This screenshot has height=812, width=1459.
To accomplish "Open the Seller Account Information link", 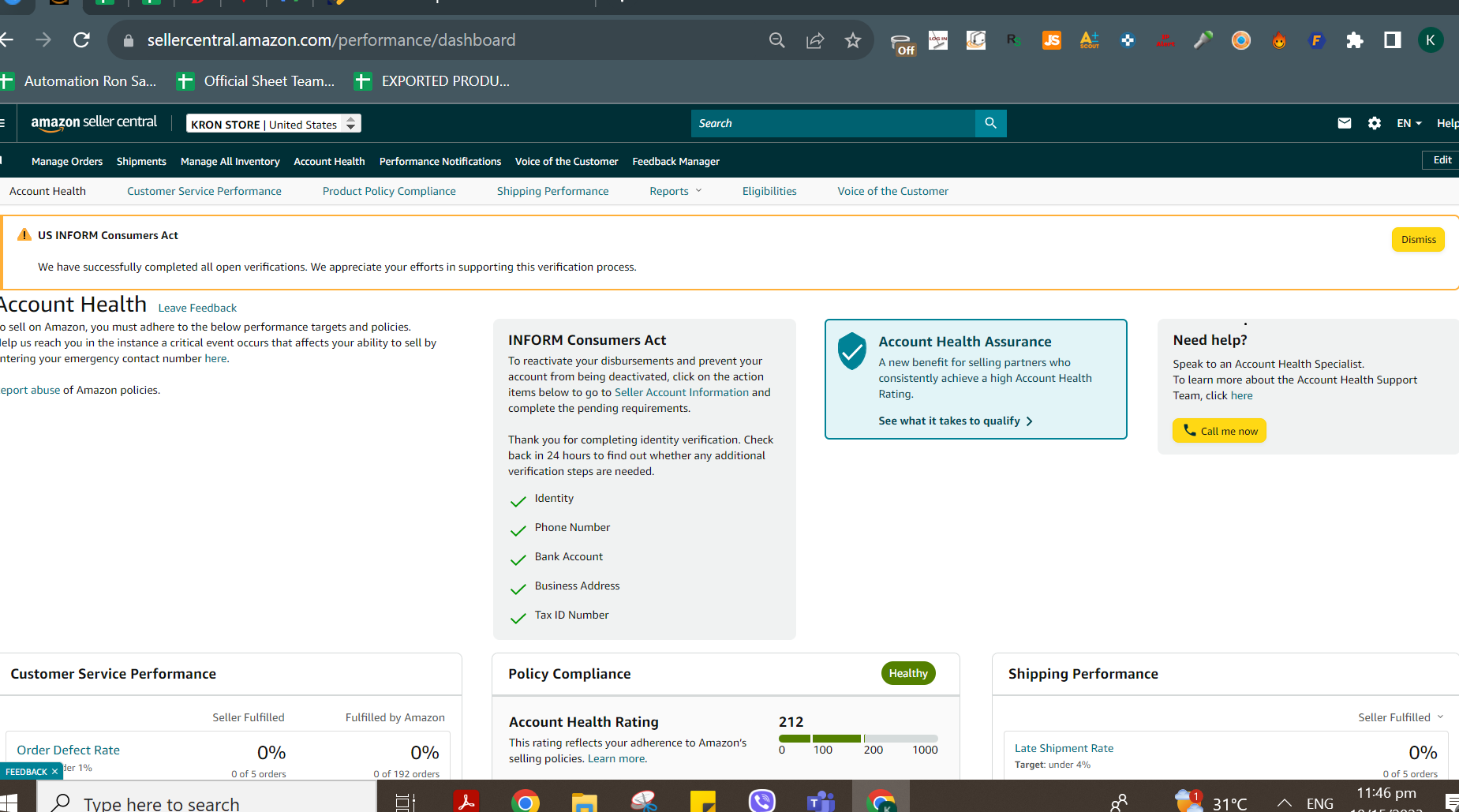I will (x=682, y=392).
